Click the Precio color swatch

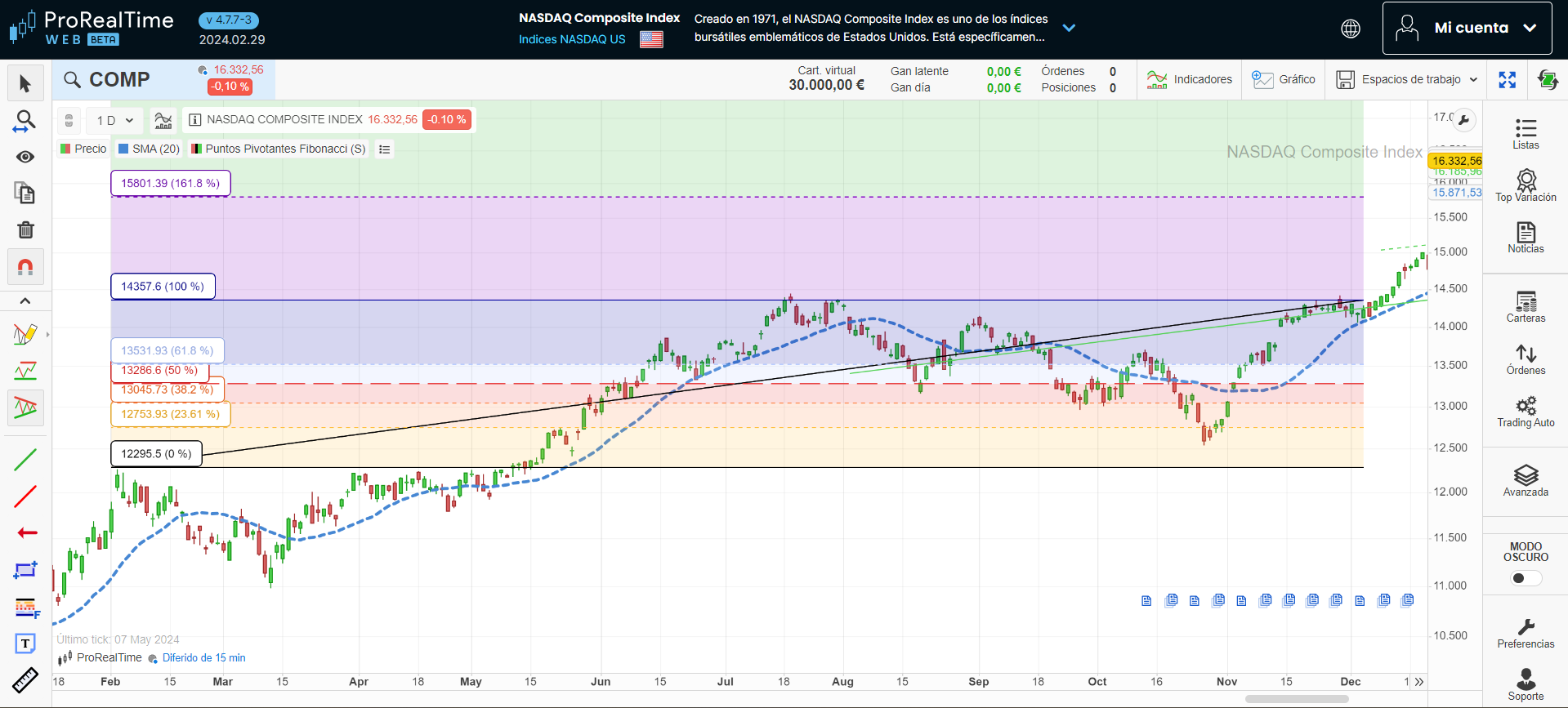click(65, 149)
